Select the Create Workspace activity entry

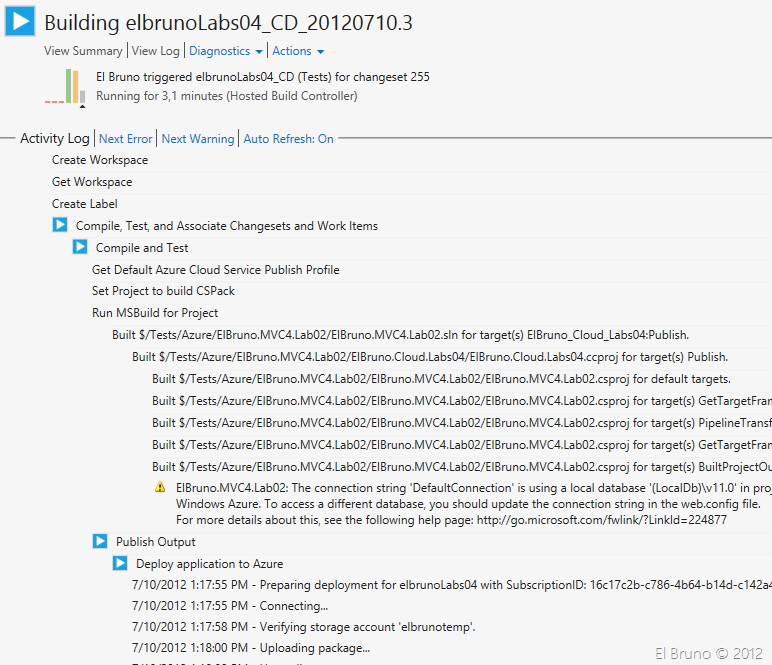[100, 160]
